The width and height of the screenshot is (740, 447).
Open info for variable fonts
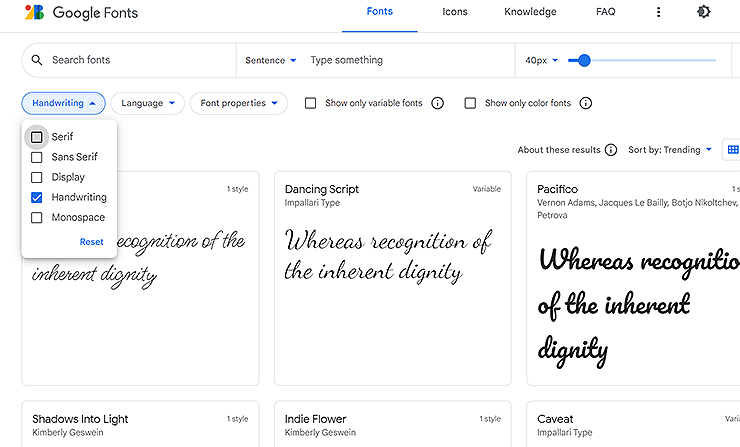[x=437, y=103]
